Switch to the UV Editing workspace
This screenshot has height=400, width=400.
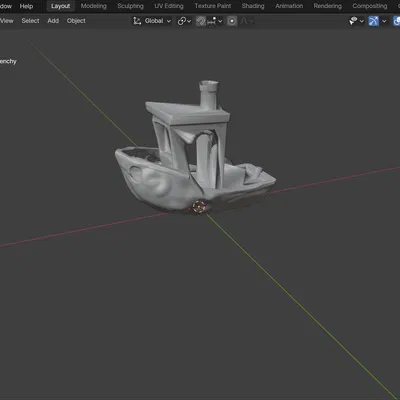[x=169, y=6]
